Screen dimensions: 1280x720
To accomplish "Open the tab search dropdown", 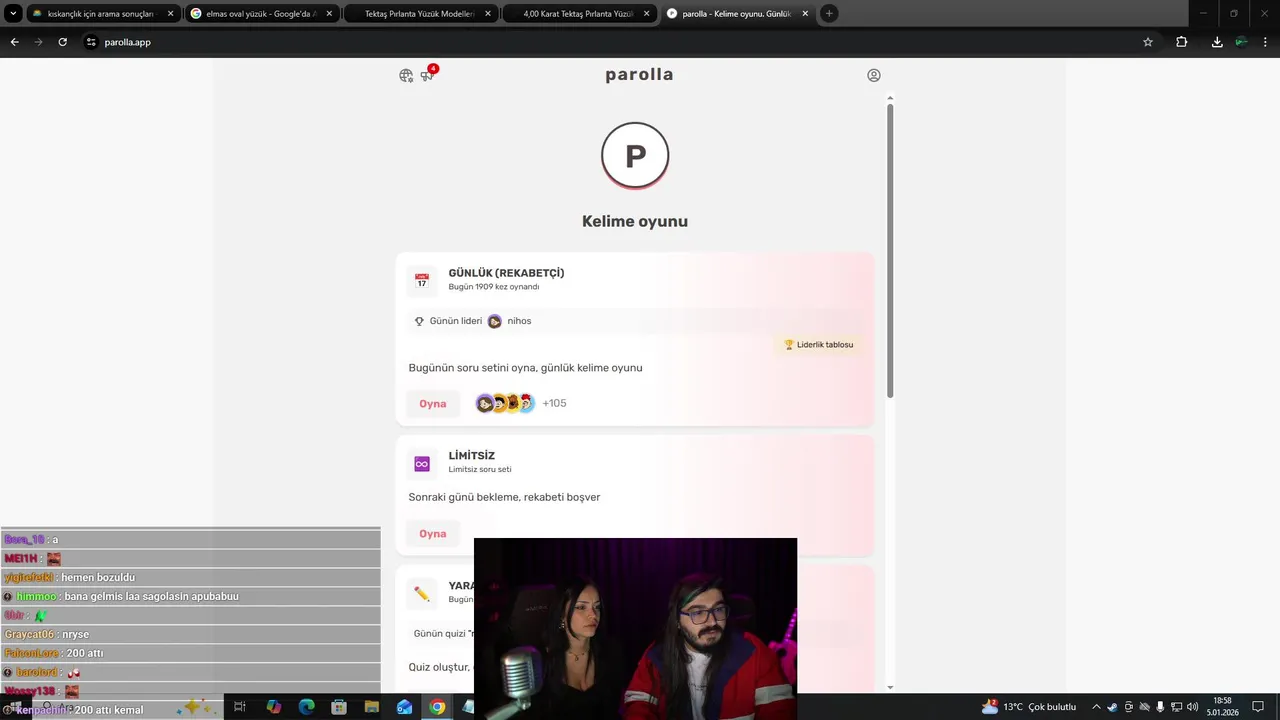I will click(x=13, y=14).
